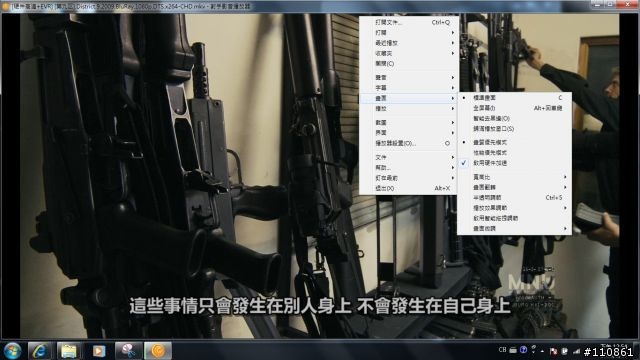The image size is (640, 360).
Task: Expand the 畫面翻轉 submenu
Action: 514,187
